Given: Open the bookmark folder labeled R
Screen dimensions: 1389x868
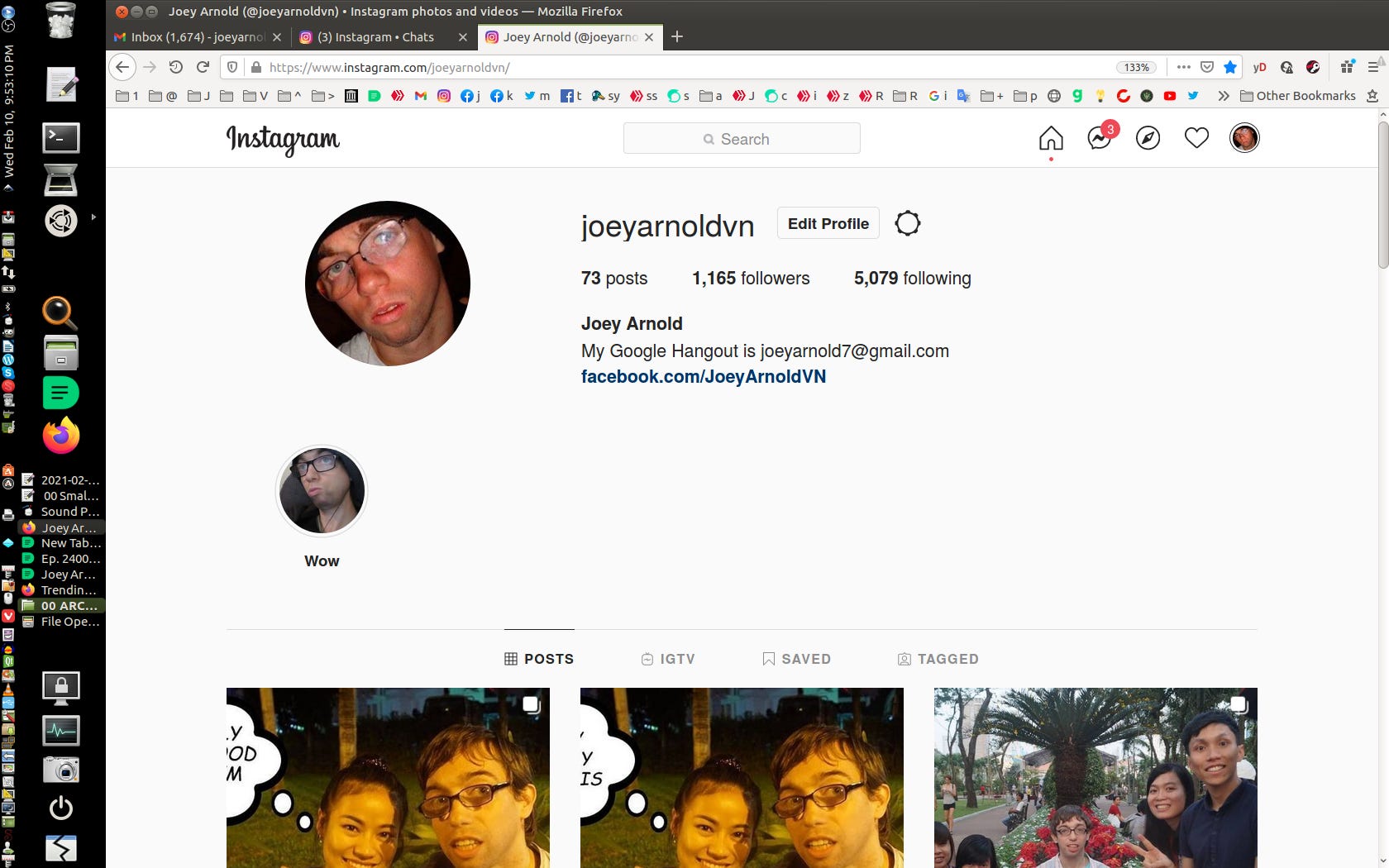Looking at the screenshot, I should [x=905, y=96].
